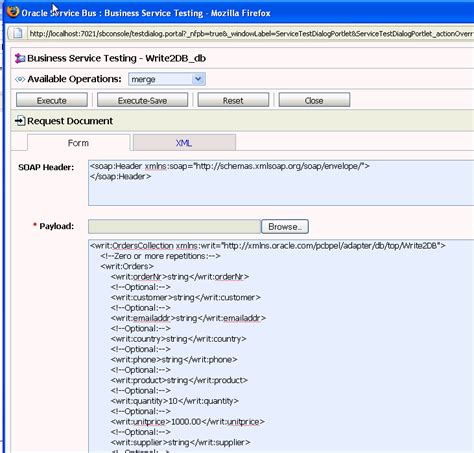Image resolution: width=474 pixels, height=453 pixels.
Task: Click the Close button
Action: 314,100
